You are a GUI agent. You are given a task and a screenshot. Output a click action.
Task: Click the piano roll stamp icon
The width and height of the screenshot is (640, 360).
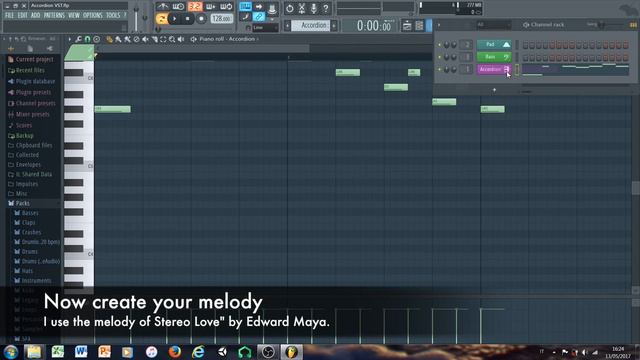point(96,39)
